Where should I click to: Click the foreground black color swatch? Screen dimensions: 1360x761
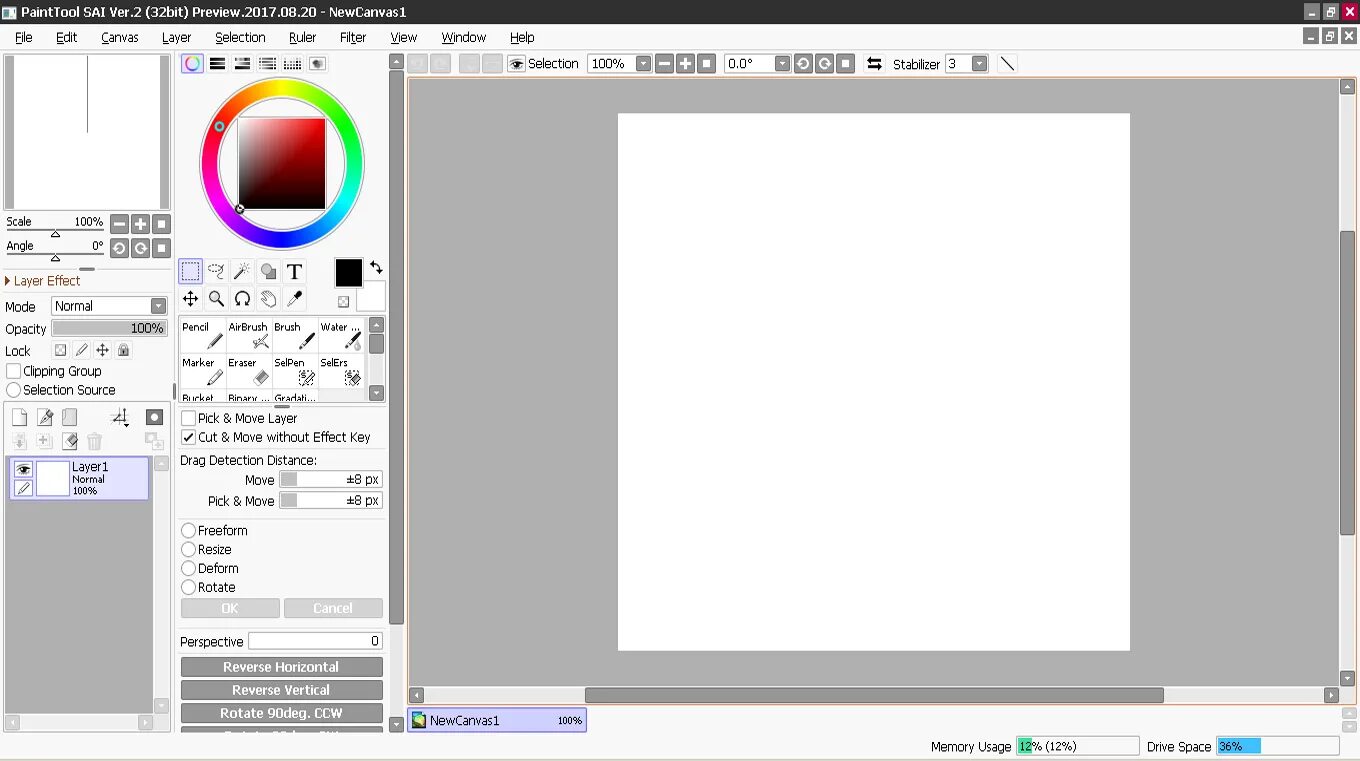tap(348, 273)
